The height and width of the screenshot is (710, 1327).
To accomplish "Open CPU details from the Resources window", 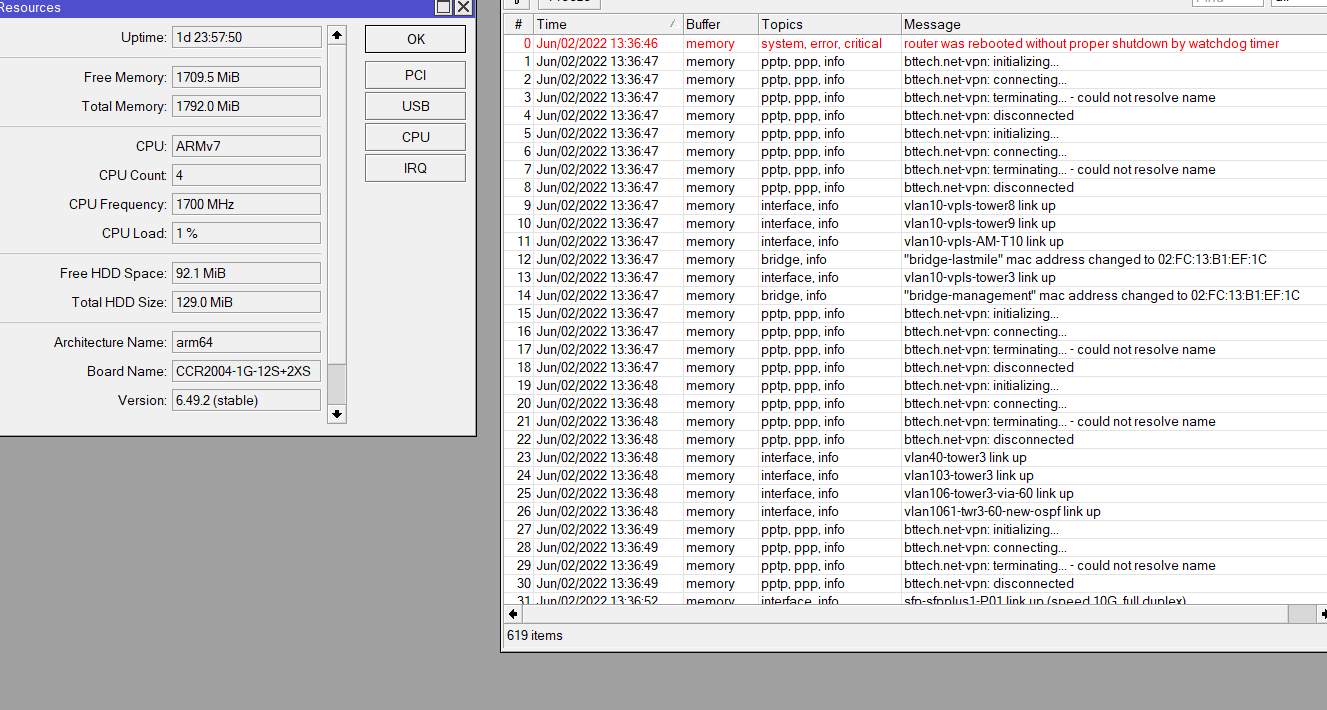I will 414,136.
